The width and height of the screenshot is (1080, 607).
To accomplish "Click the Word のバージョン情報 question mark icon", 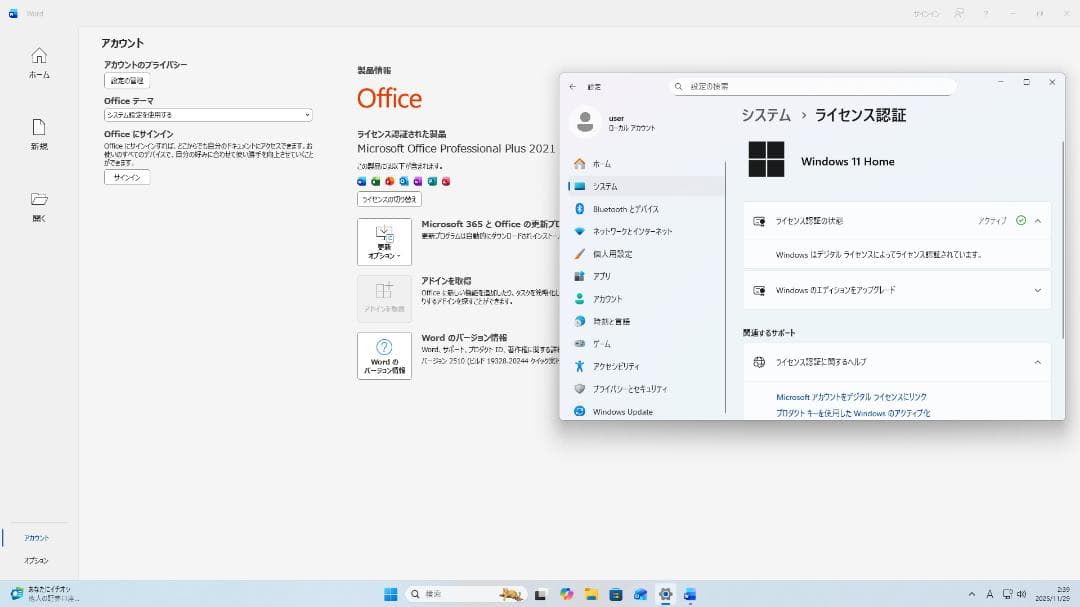I will coord(384,347).
